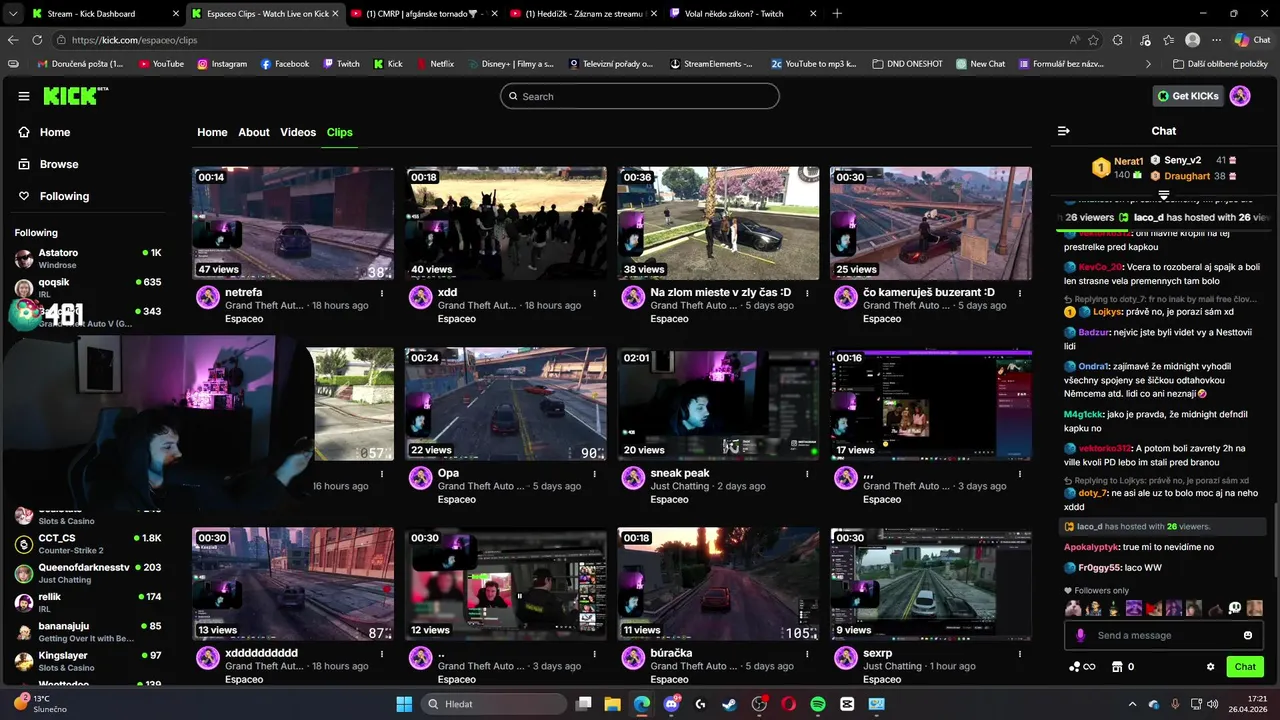Open new browser tab plus button
This screenshot has height=720, width=1280.
[837, 14]
